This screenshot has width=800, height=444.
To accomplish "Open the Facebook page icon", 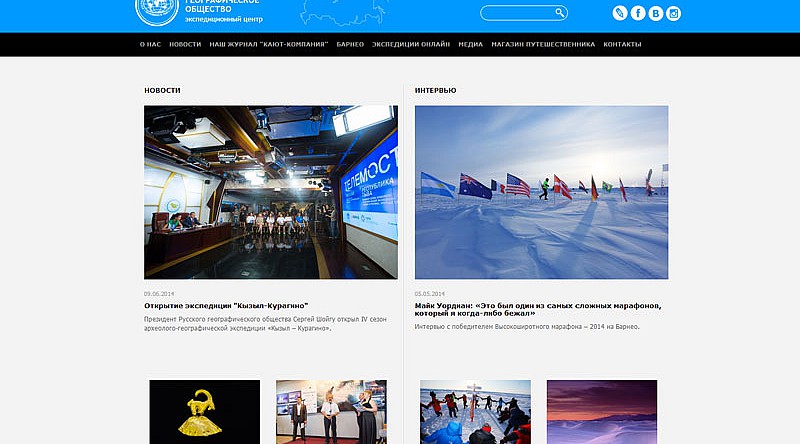I will [638, 13].
